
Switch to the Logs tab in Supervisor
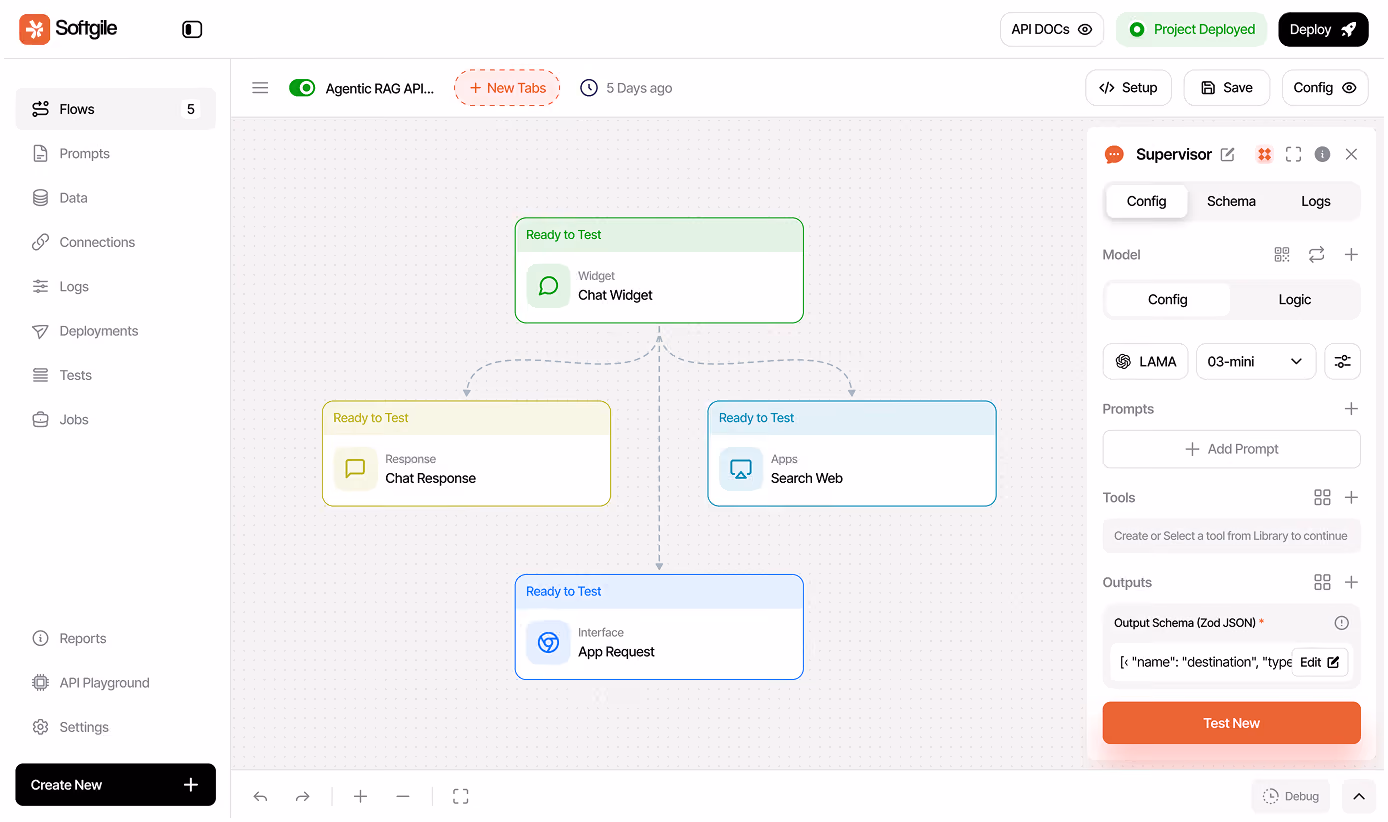tap(1315, 201)
